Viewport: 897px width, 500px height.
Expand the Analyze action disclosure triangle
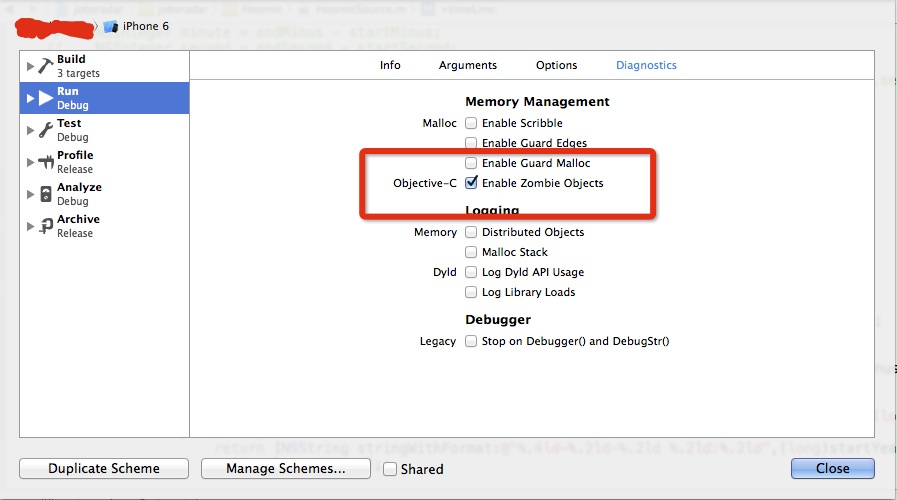click(x=30, y=194)
